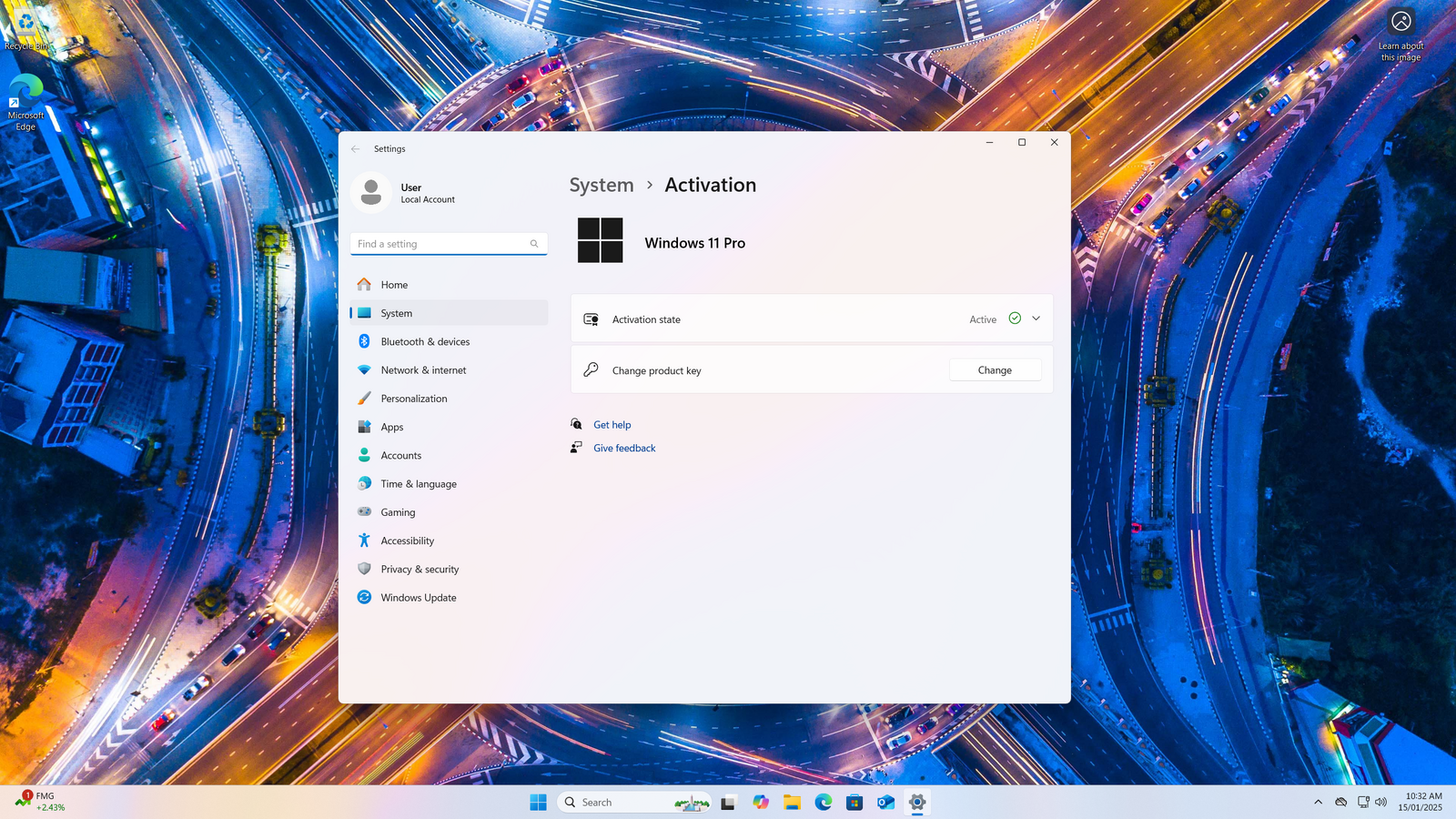Expand the Activation state row
Image resolution: width=1456 pixels, height=819 pixels.
point(1036,318)
